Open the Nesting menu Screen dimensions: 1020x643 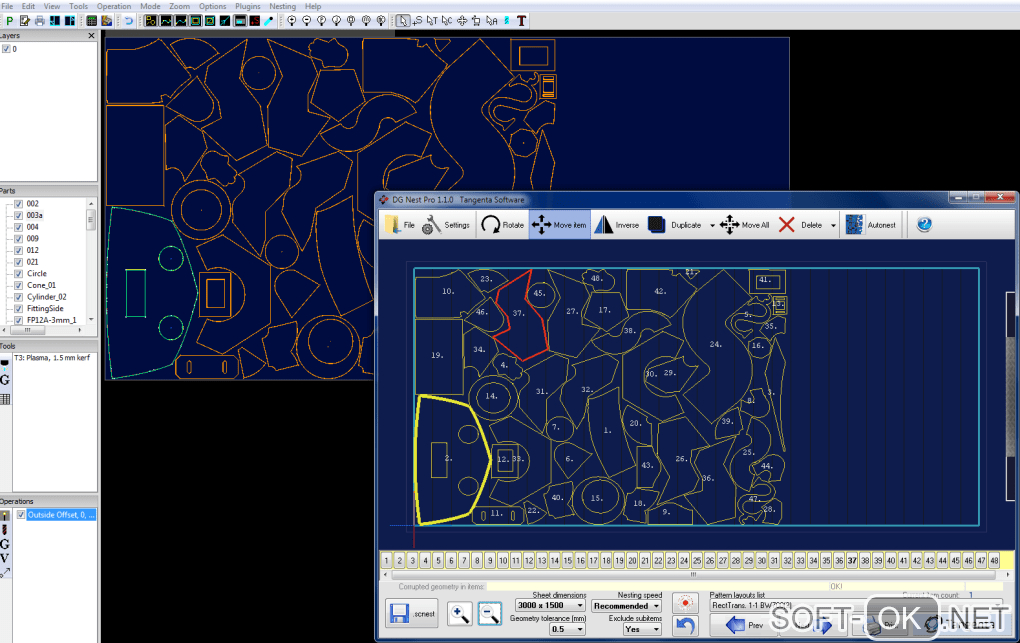tap(282, 6)
